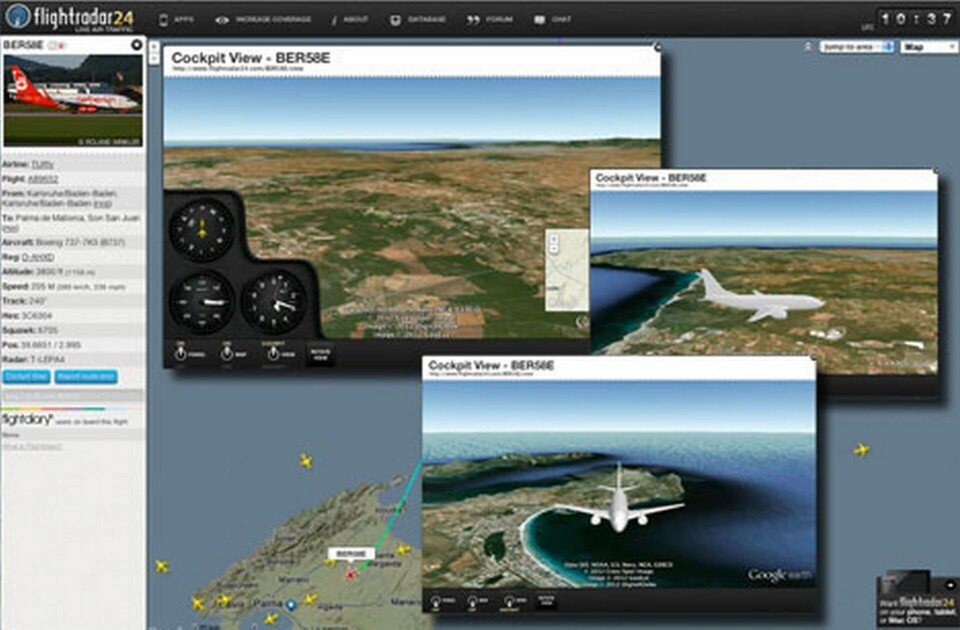Click the Cockpit View - BER58E title of large window

click(250, 58)
